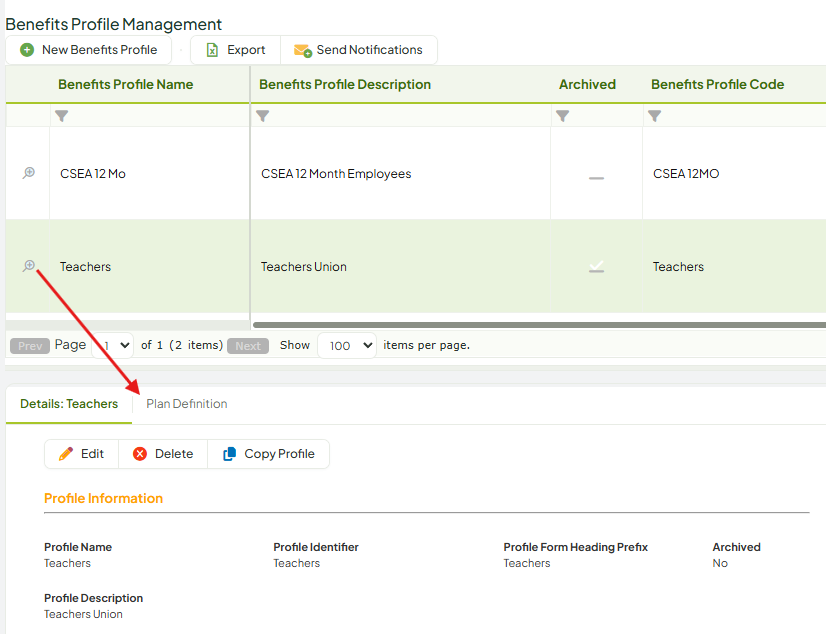Open filter for Archived column
The image size is (826, 634).
click(x=563, y=116)
